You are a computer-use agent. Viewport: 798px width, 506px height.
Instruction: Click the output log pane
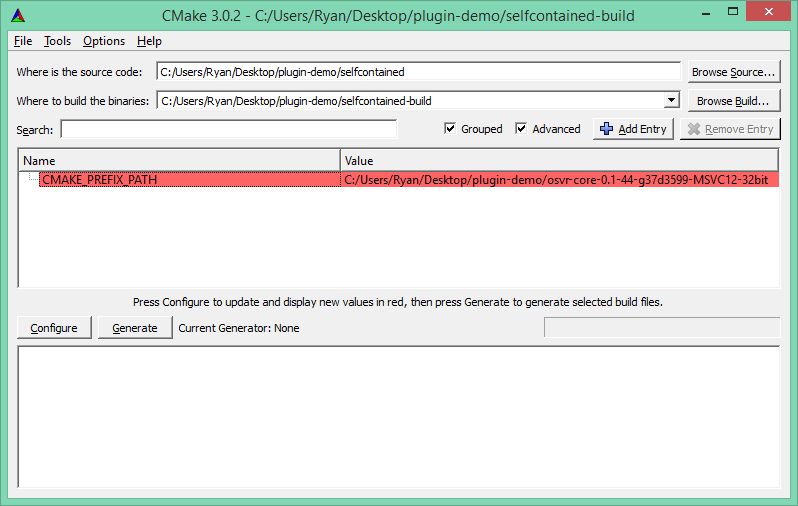[x=398, y=416]
